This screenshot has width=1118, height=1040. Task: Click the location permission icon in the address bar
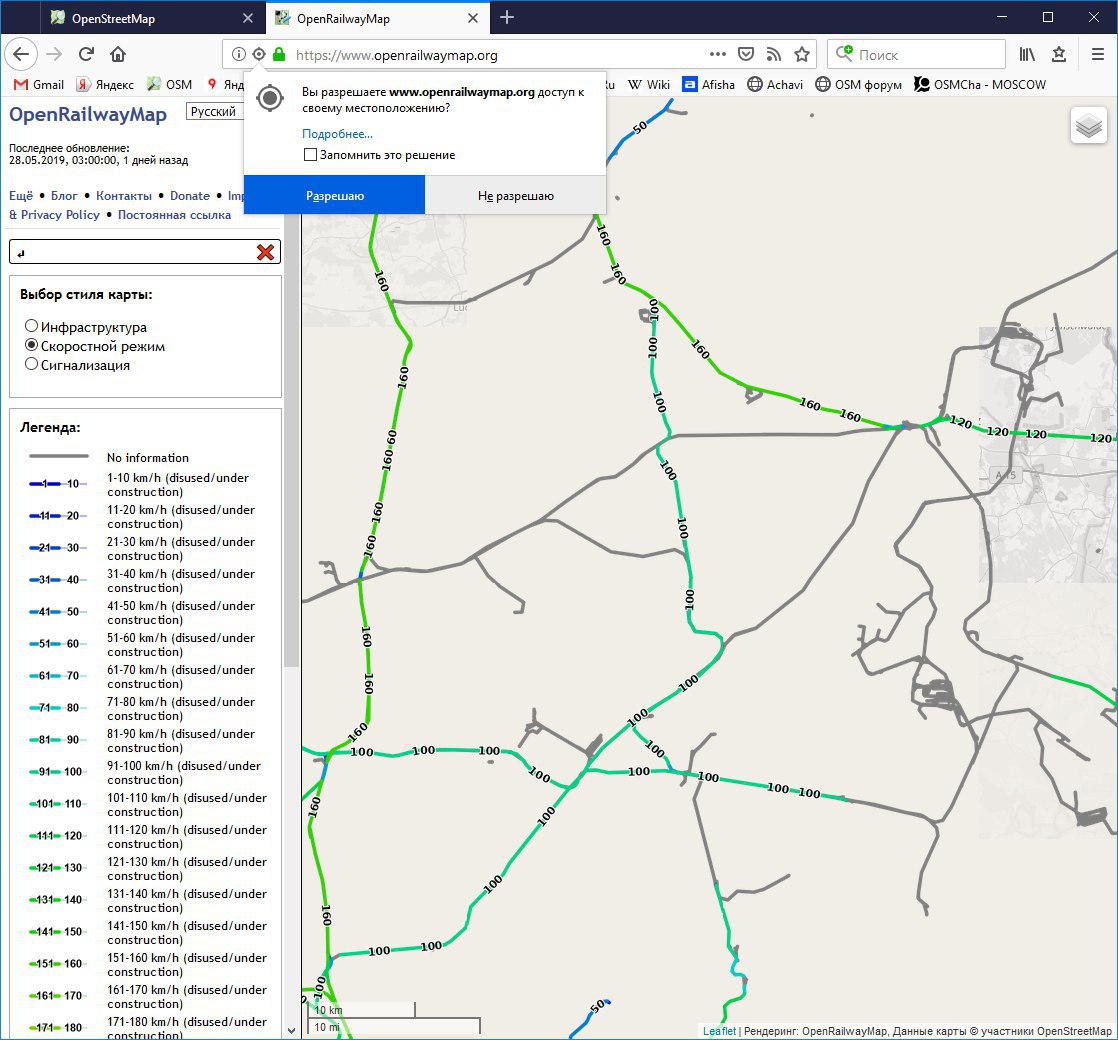pos(259,54)
